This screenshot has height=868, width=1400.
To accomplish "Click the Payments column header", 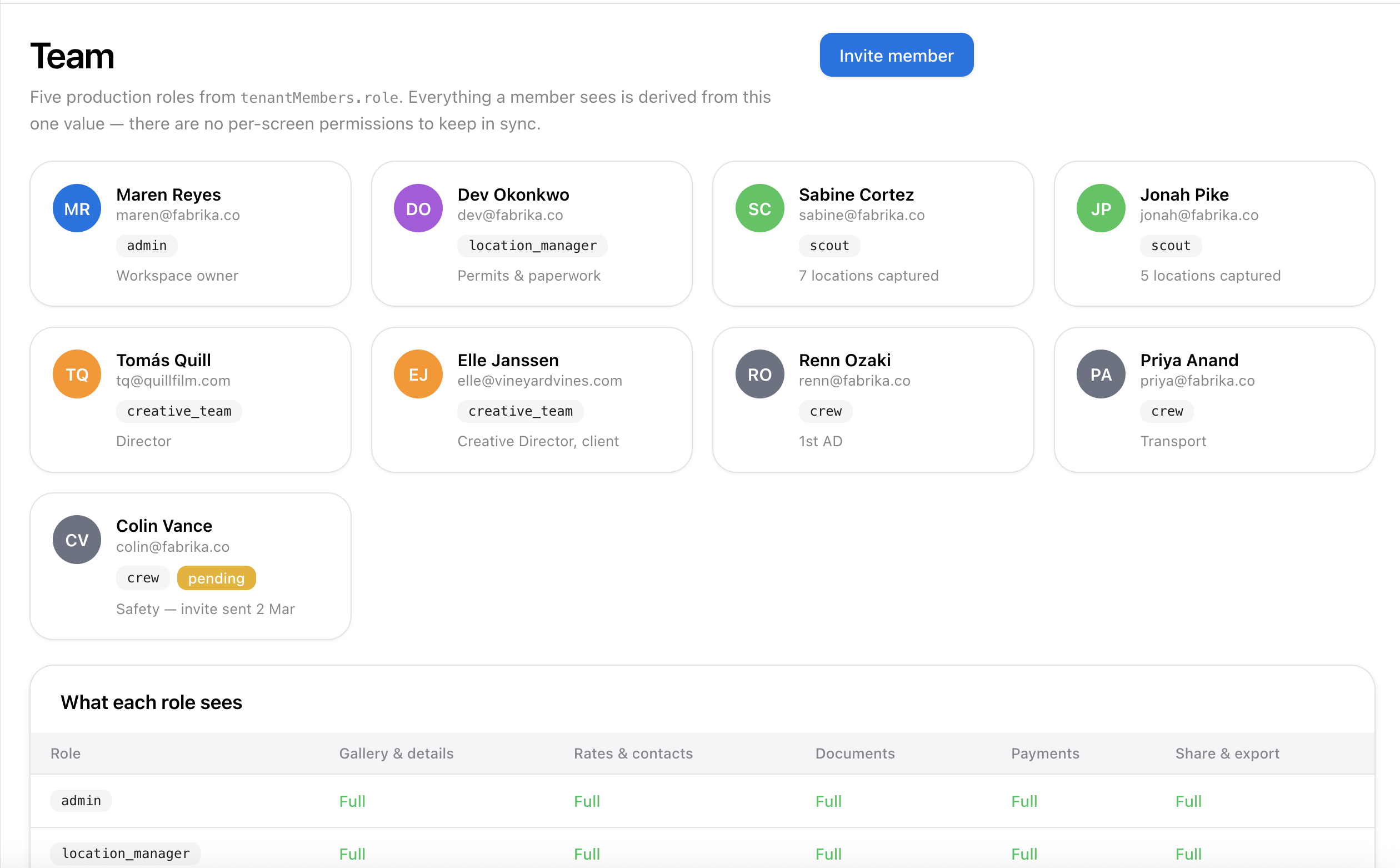I will click(x=1045, y=753).
